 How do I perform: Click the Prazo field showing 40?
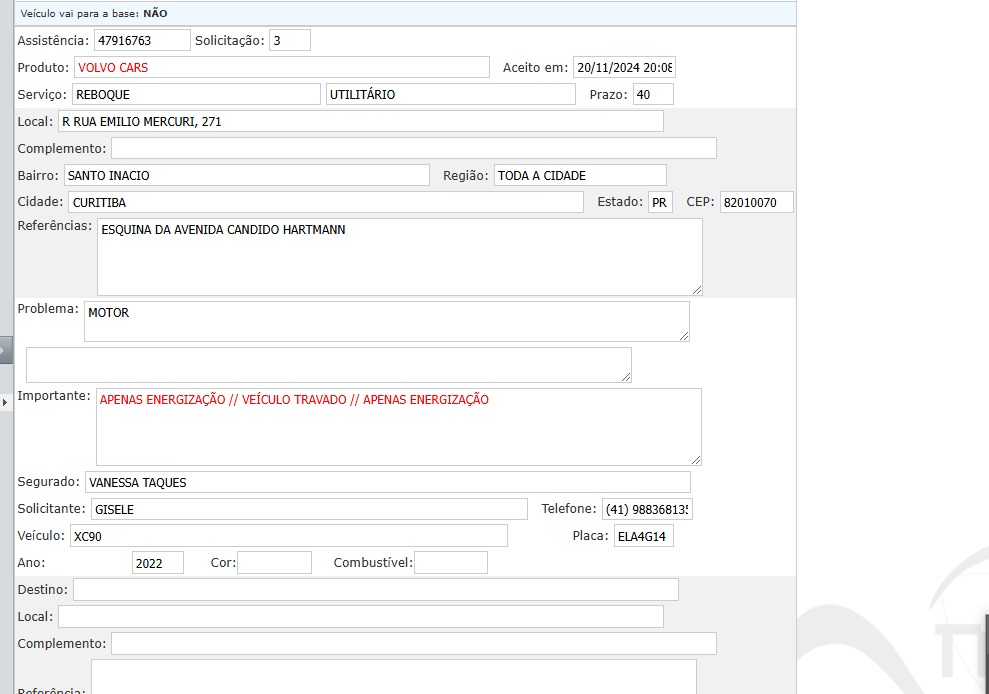point(653,95)
